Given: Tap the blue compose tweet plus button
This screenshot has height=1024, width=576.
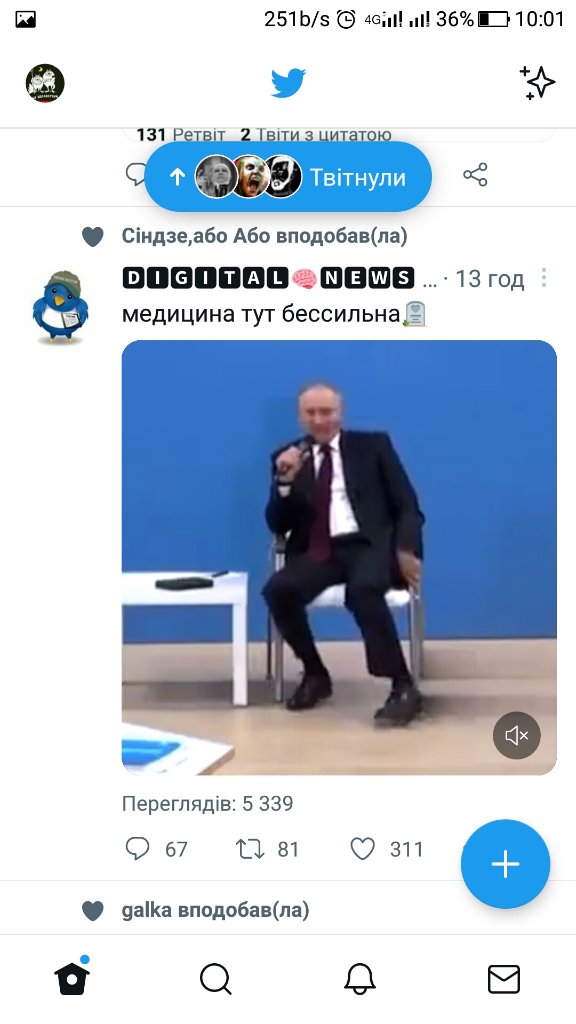Looking at the screenshot, I should [505, 864].
